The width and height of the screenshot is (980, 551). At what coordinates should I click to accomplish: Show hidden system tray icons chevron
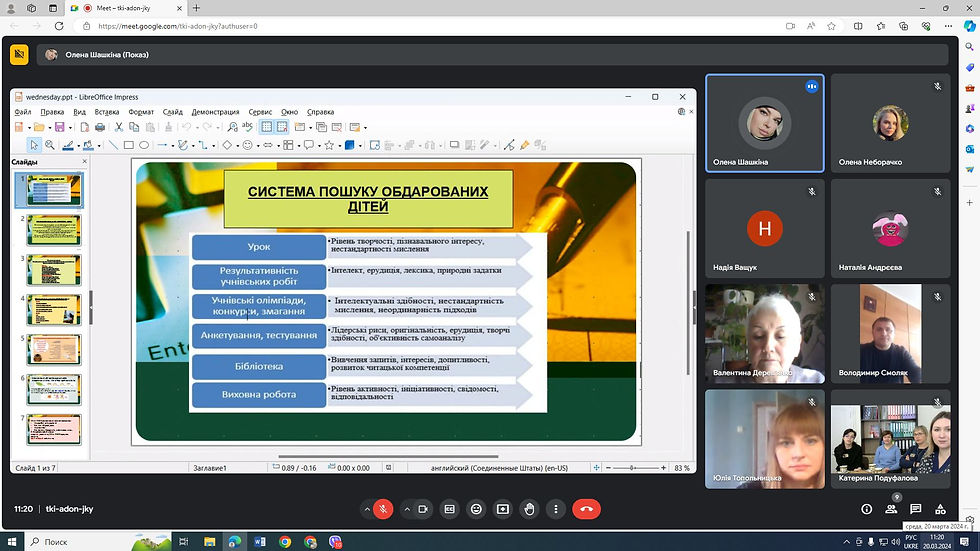[846, 542]
